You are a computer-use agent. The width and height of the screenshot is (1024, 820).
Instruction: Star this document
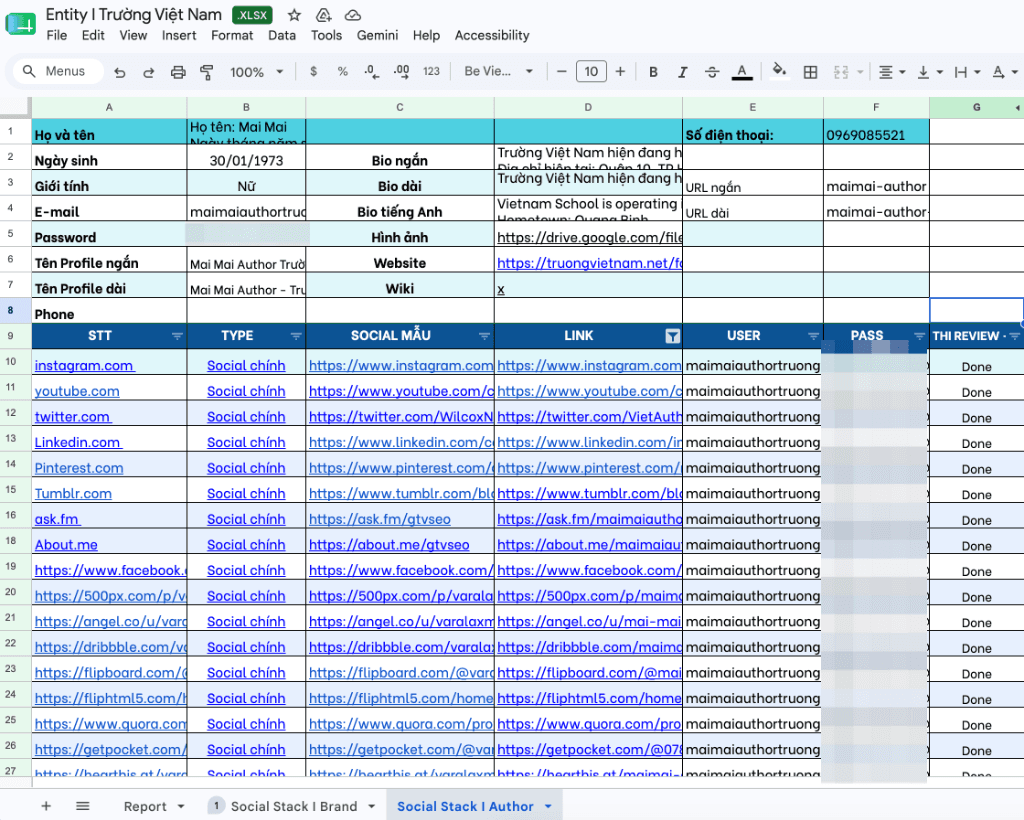(x=294, y=15)
